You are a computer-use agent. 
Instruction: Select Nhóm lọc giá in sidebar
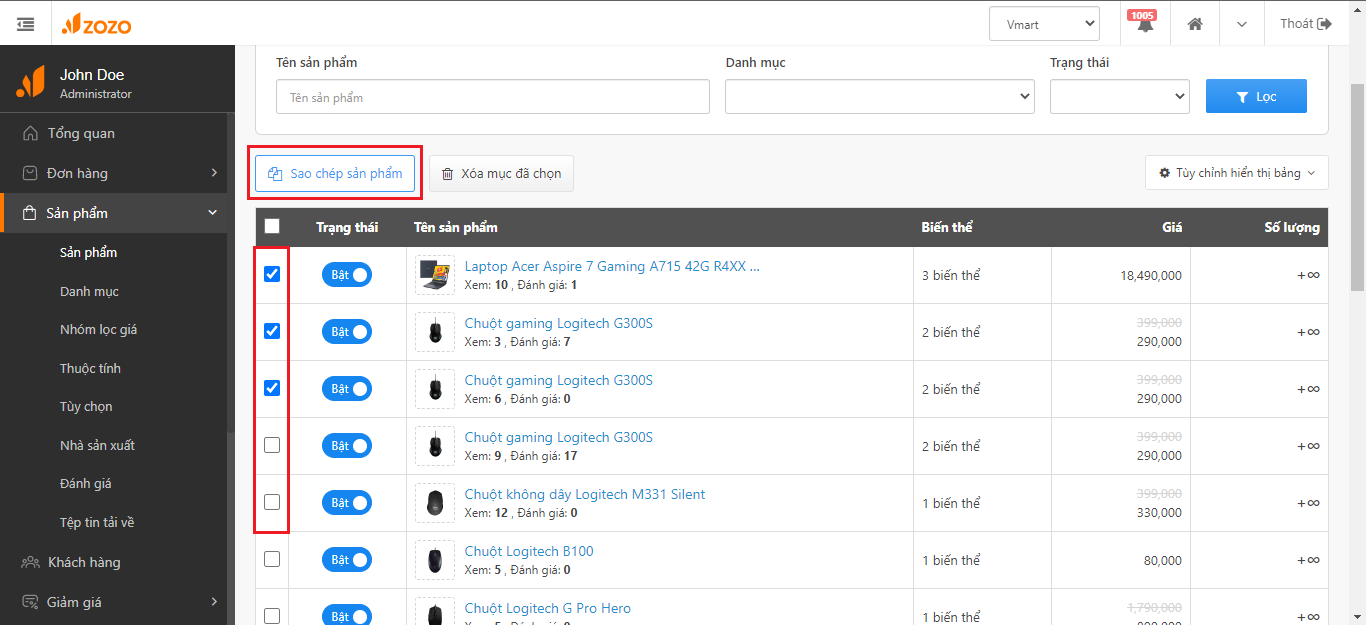pos(98,329)
